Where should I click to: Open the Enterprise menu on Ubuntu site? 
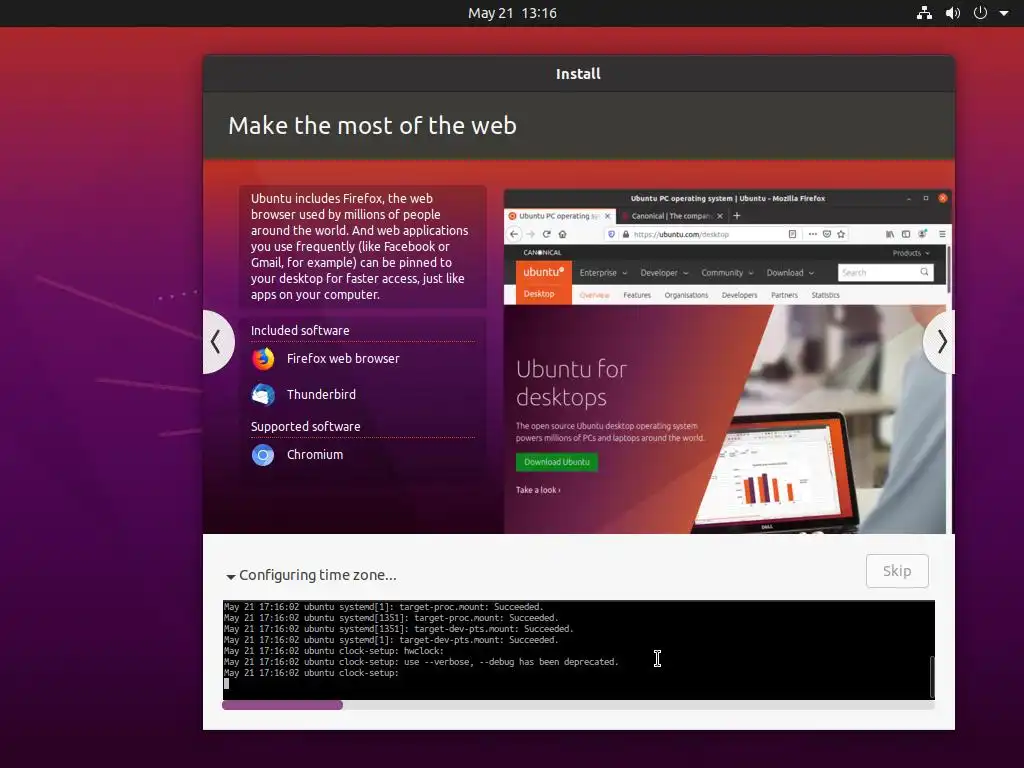(603, 273)
